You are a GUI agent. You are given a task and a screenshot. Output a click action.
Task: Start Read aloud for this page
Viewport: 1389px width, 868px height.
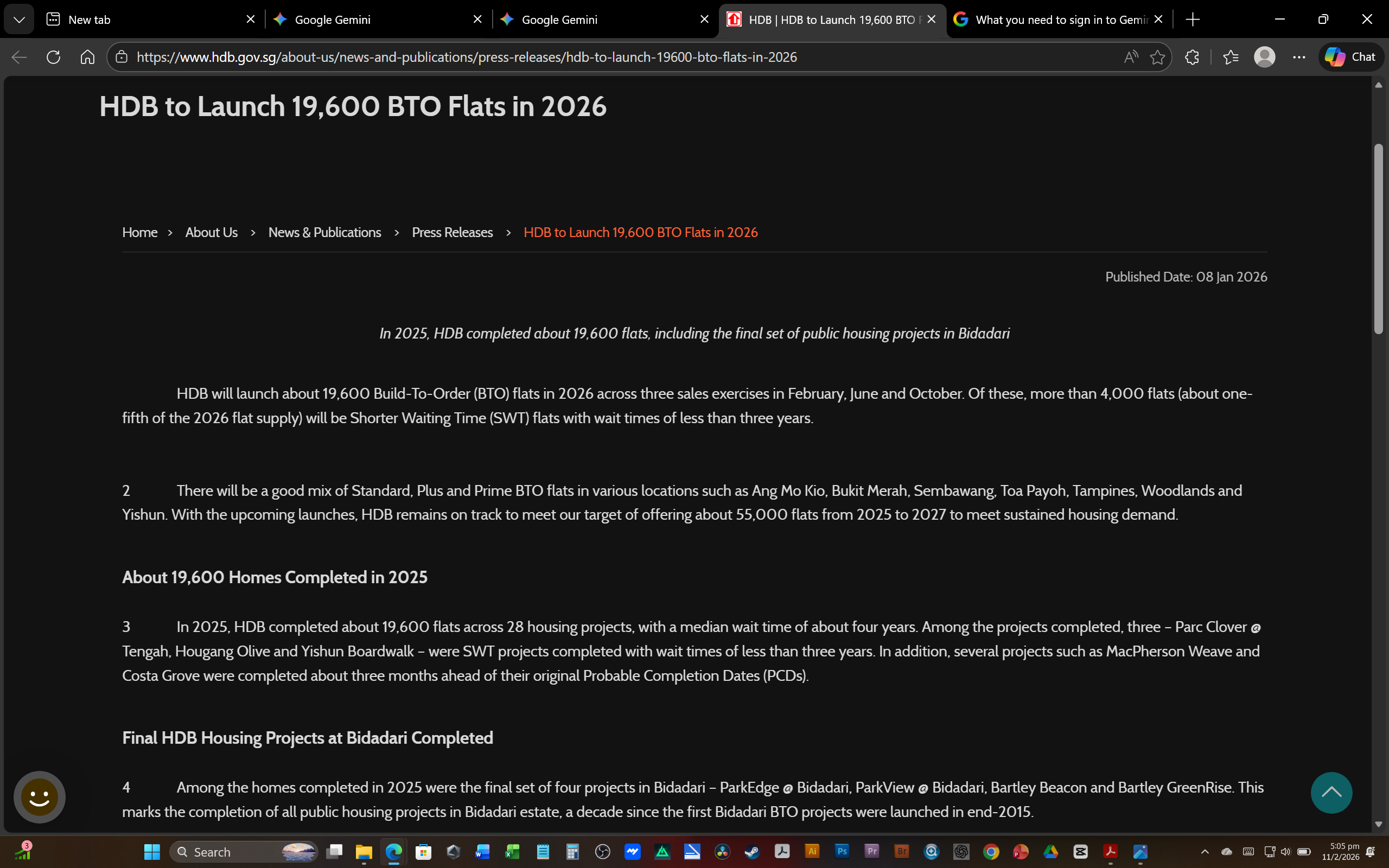click(x=1131, y=57)
